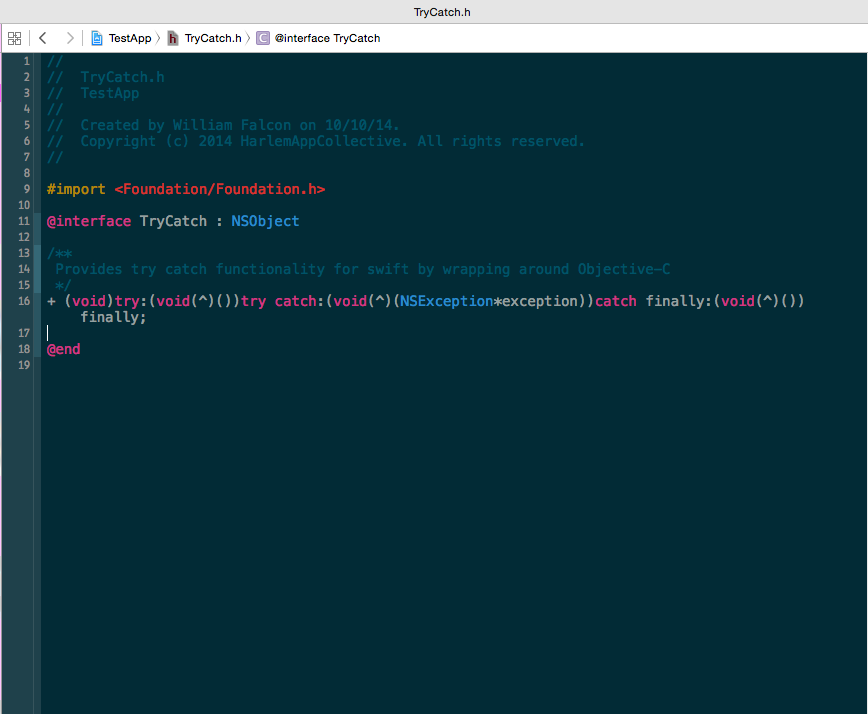The width and height of the screenshot is (868, 714).
Task: Click line number 9 in gutter
Action: [x=27, y=189]
